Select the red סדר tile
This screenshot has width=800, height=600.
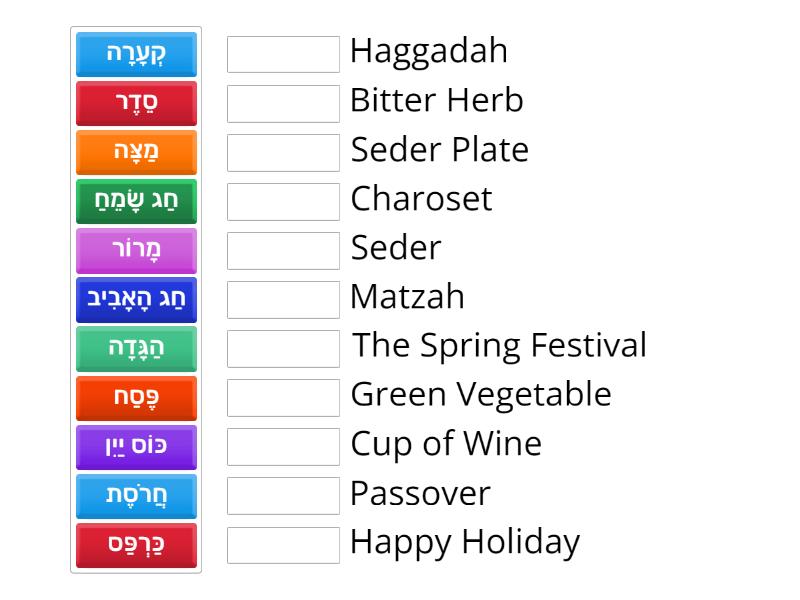(x=136, y=104)
